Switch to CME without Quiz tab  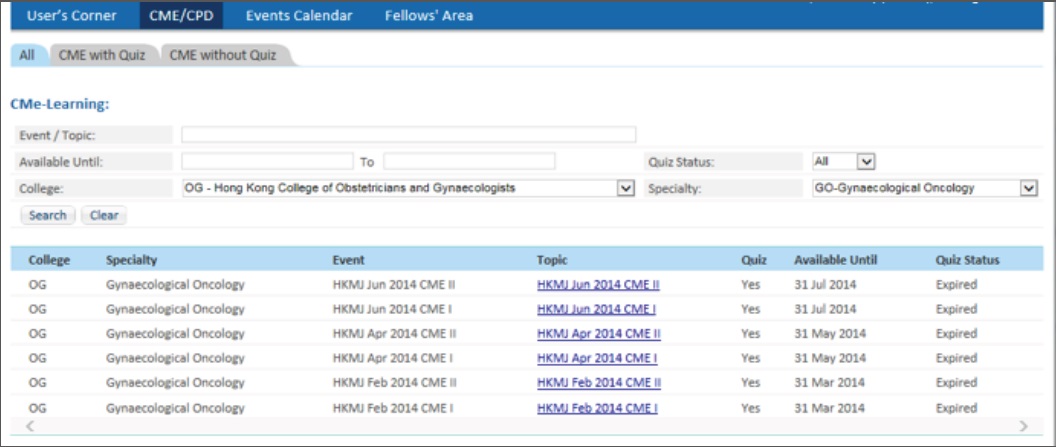pyautogui.click(x=224, y=55)
